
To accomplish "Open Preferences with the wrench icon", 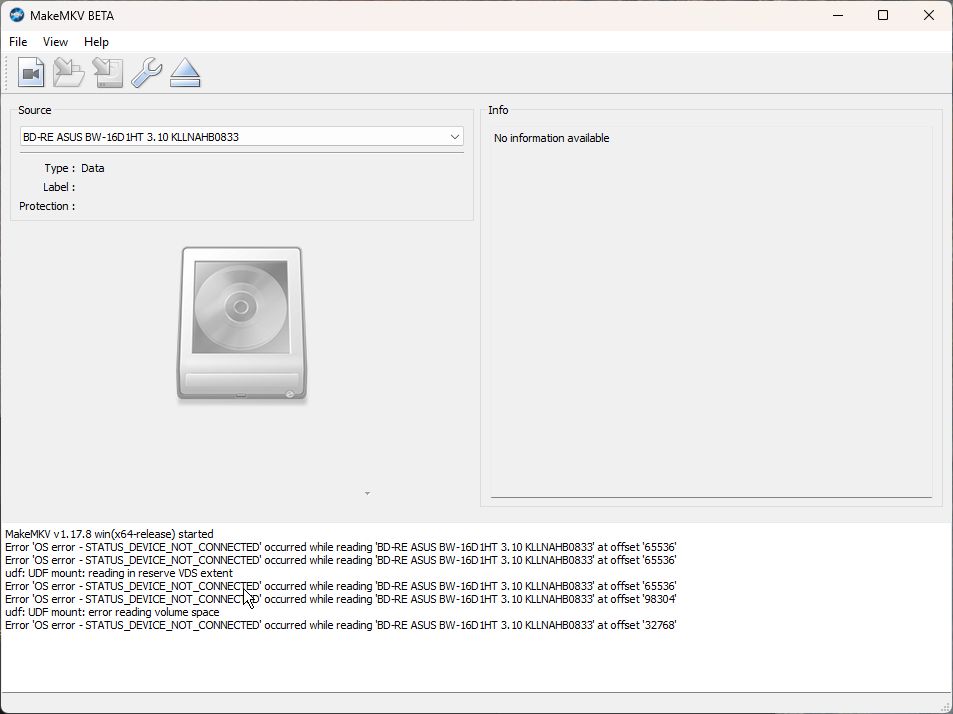I will [146, 73].
